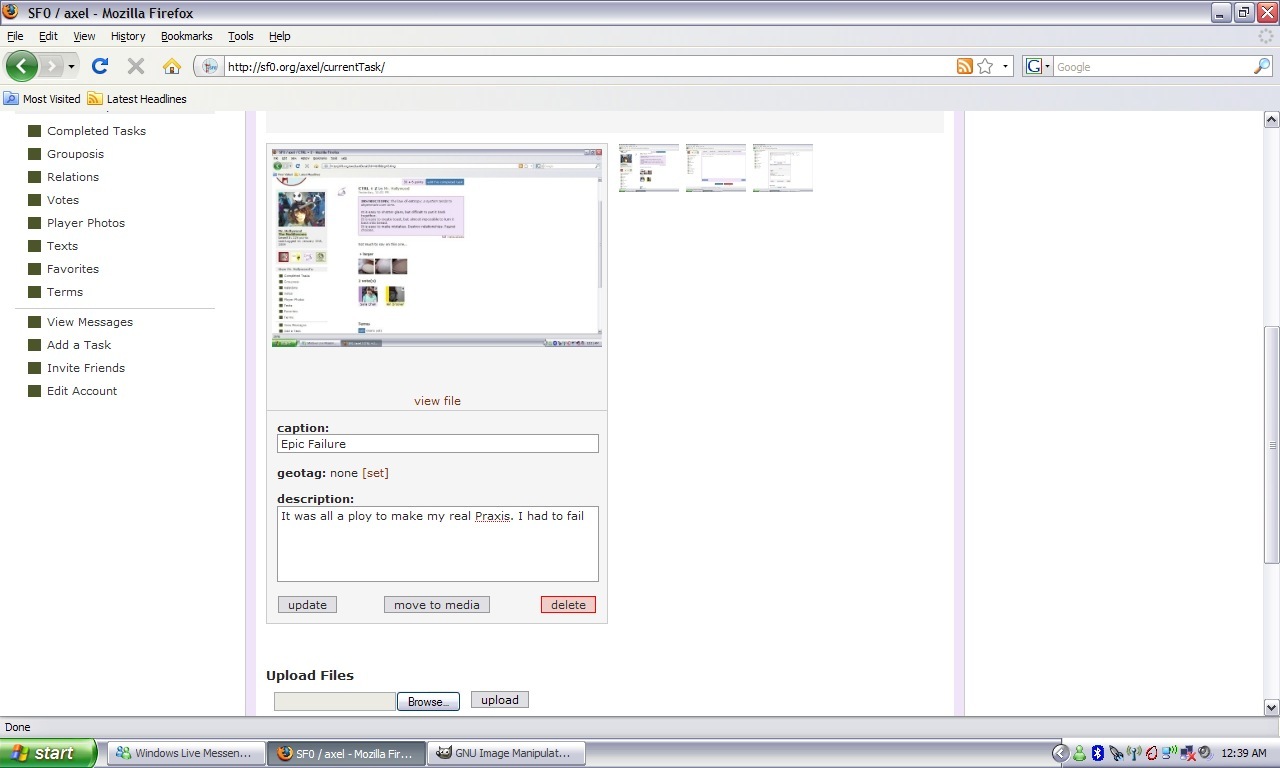The height and width of the screenshot is (768, 1280).
Task: Click the Firefox back arrow button
Action: [x=21, y=67]
